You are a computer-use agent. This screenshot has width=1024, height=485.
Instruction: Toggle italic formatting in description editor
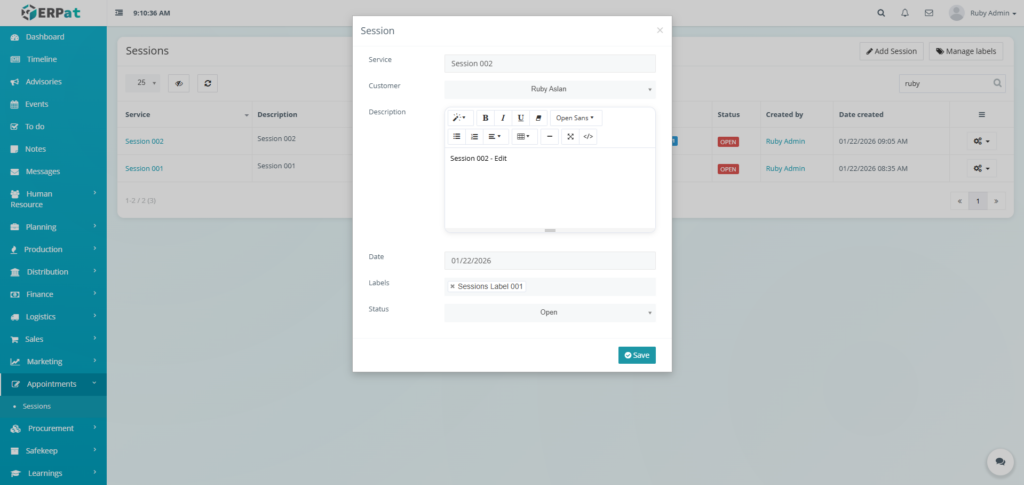tap(503, 118)
